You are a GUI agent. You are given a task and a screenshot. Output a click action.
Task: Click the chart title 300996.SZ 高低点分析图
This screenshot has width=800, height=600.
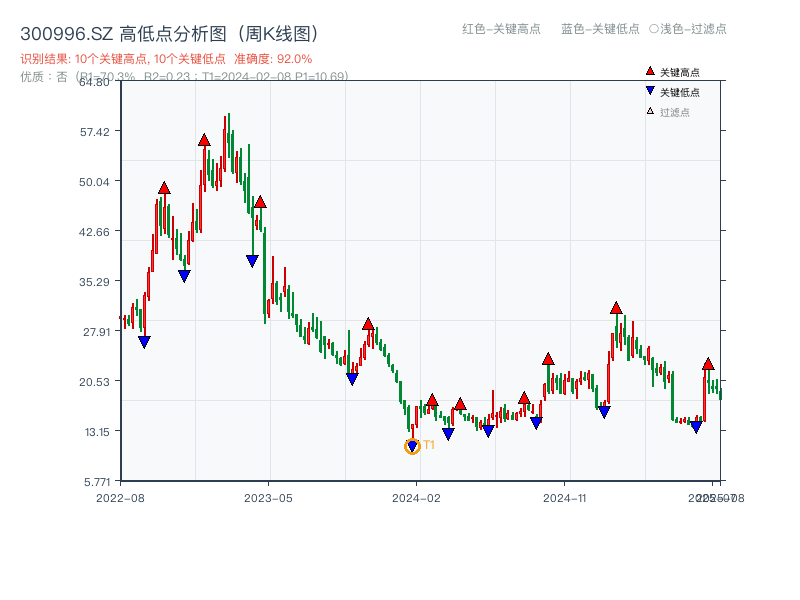171,34
